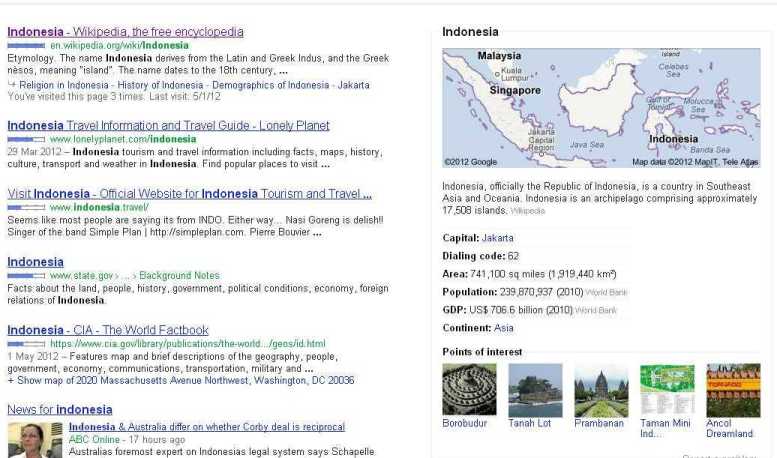
Task: Open the Prambanan text link
Action: point(599,423)
